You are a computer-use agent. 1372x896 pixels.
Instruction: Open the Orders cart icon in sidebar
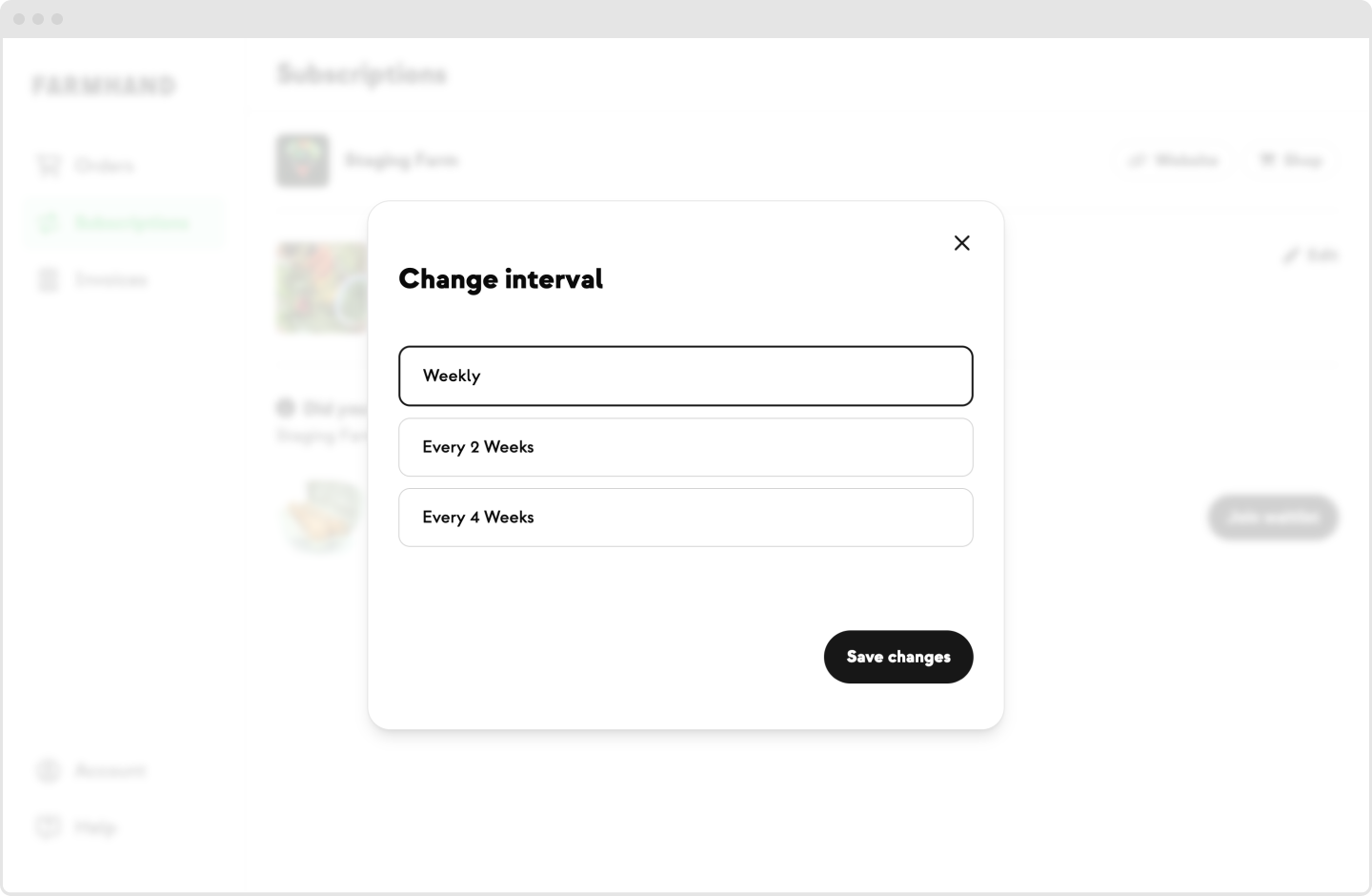pos(49,165)
